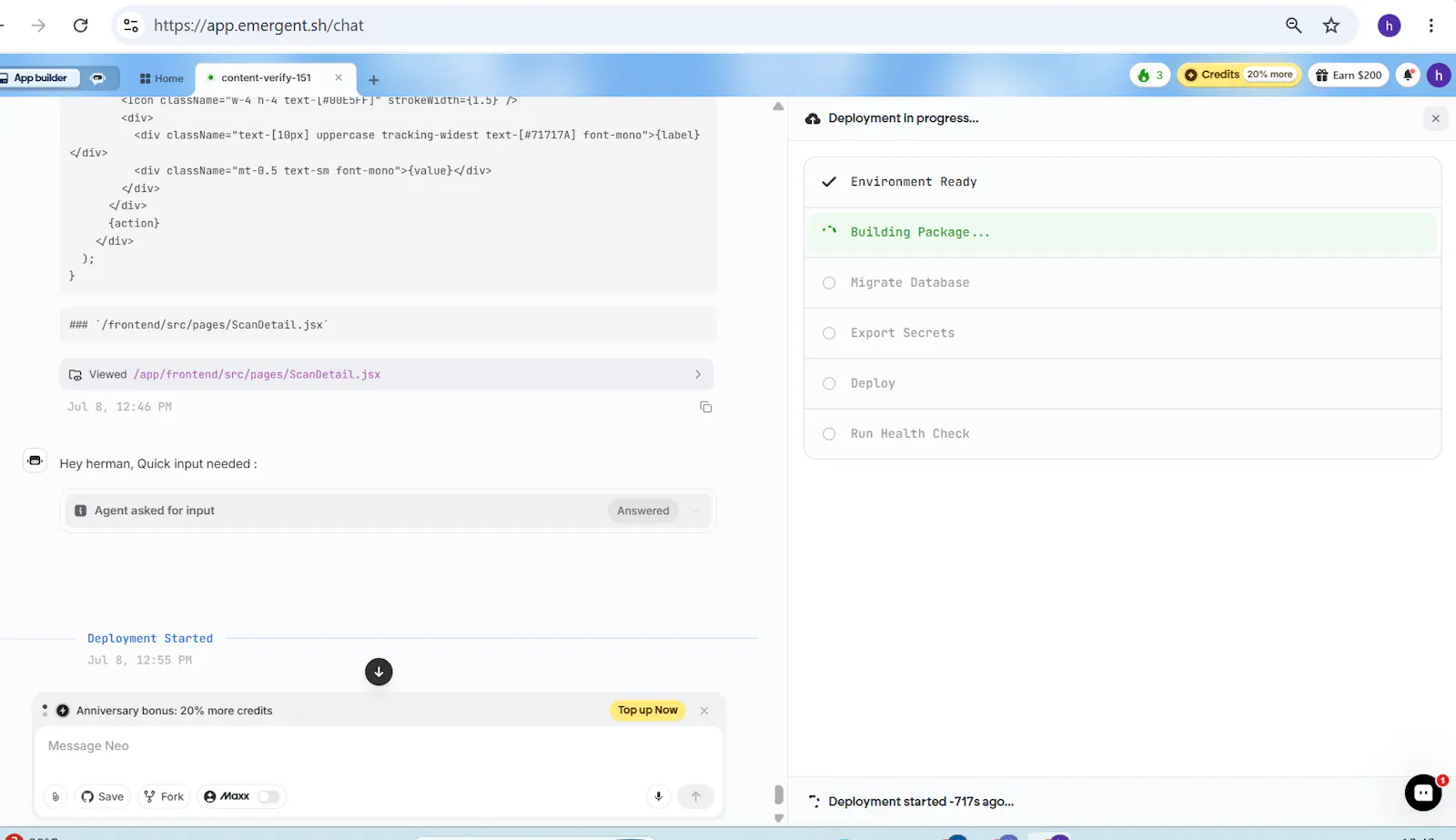Screen dimensions: 1456x840
Task: Click the Jul 8, 12:46 PM timestamp
Action: (x=119, y=407)
